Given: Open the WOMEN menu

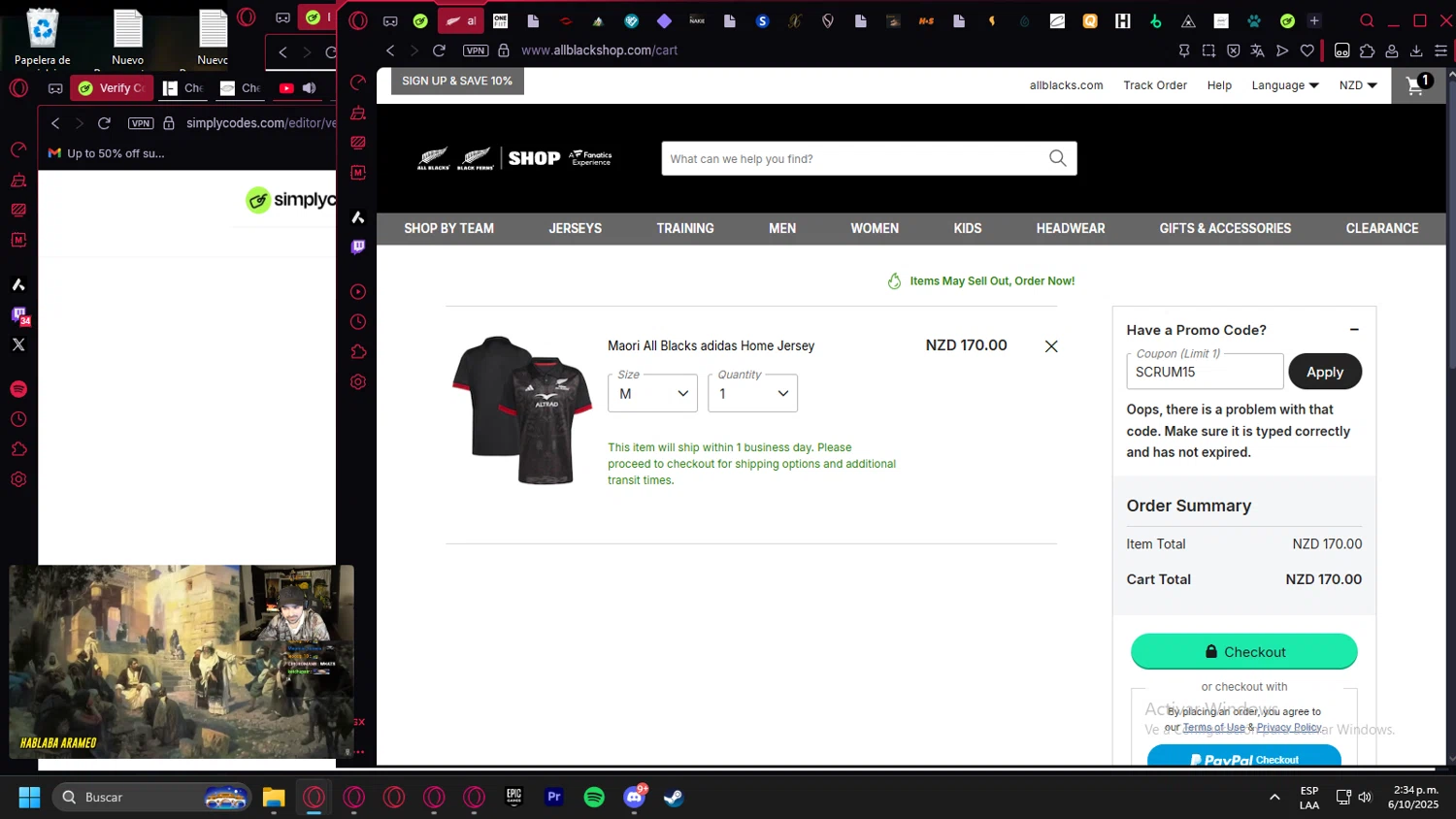Looking at the screenshot, I should [875, 228].
